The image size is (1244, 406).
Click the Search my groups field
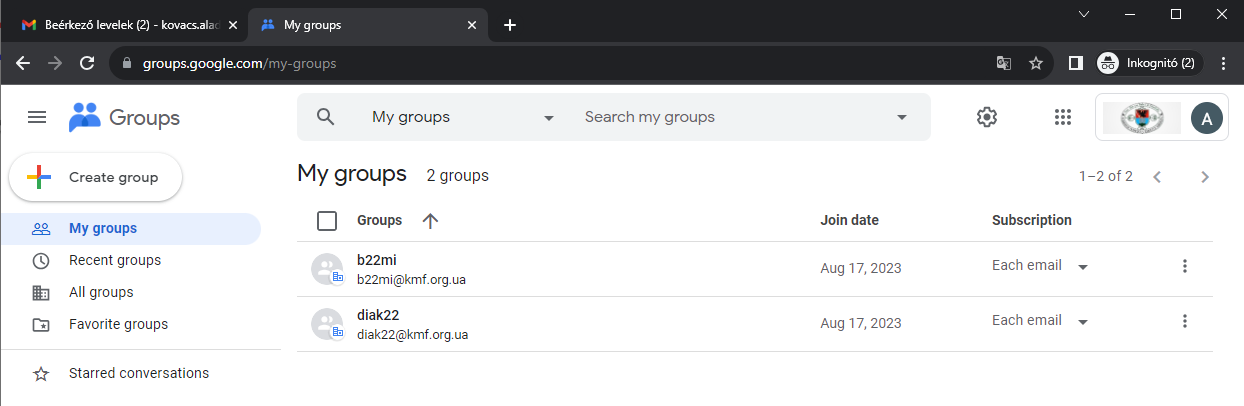click(x=730, y=117)
